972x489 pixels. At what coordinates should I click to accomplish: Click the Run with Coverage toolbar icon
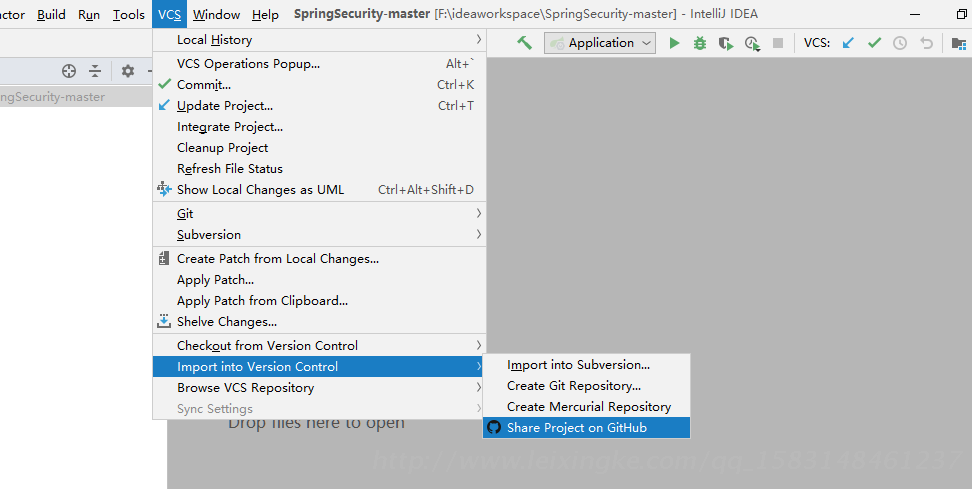pyautogui.click(x=726, y=43)
